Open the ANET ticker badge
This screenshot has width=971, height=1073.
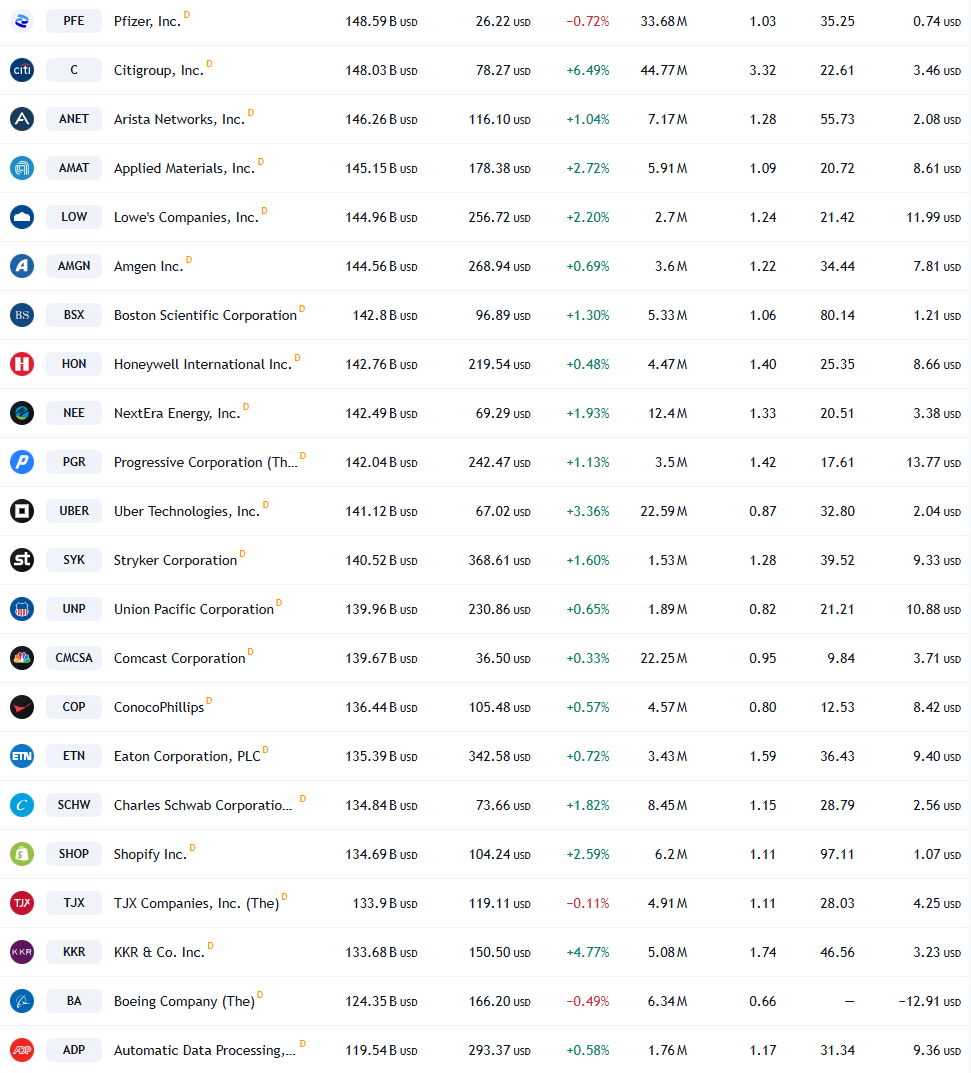(x=74, y=119)
